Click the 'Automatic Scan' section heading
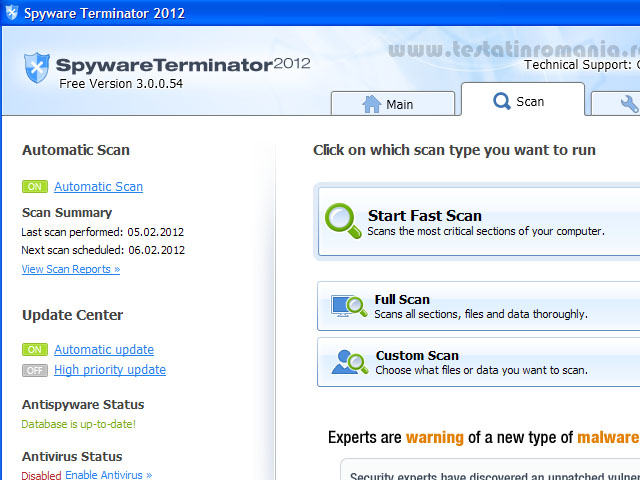Viewport: 640px width, 480px height. coord(76,150)
